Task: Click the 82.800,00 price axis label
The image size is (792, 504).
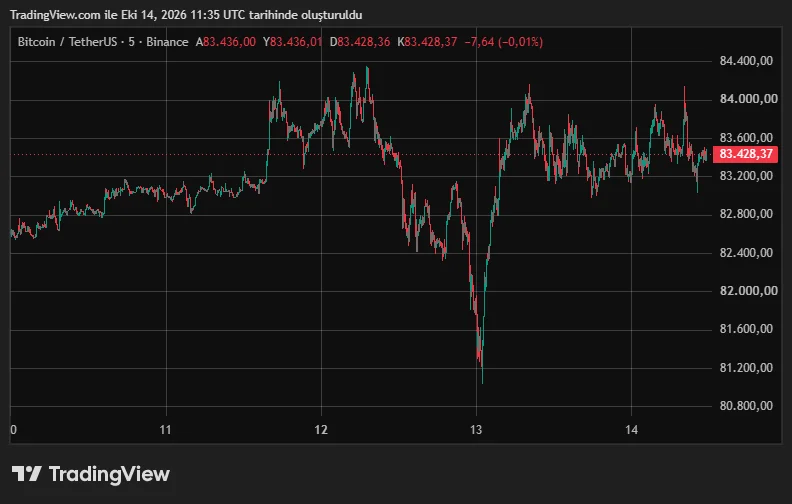Action: [746, 214]
